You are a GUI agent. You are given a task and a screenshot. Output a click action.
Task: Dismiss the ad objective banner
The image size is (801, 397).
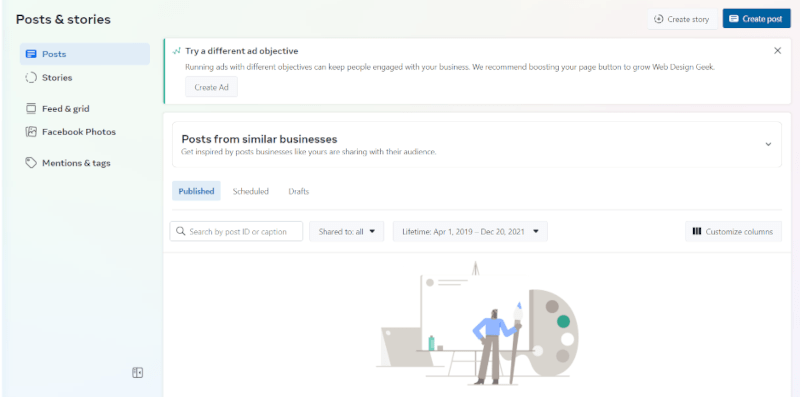(778, 51)
